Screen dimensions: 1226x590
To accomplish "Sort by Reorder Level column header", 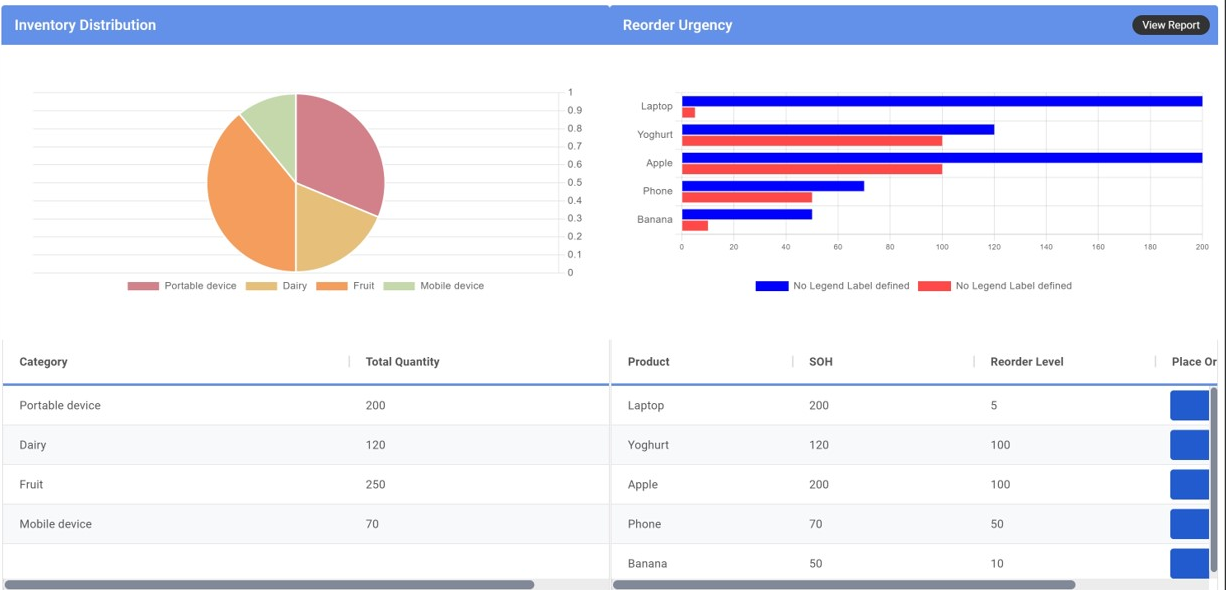I will (1027, 362).
